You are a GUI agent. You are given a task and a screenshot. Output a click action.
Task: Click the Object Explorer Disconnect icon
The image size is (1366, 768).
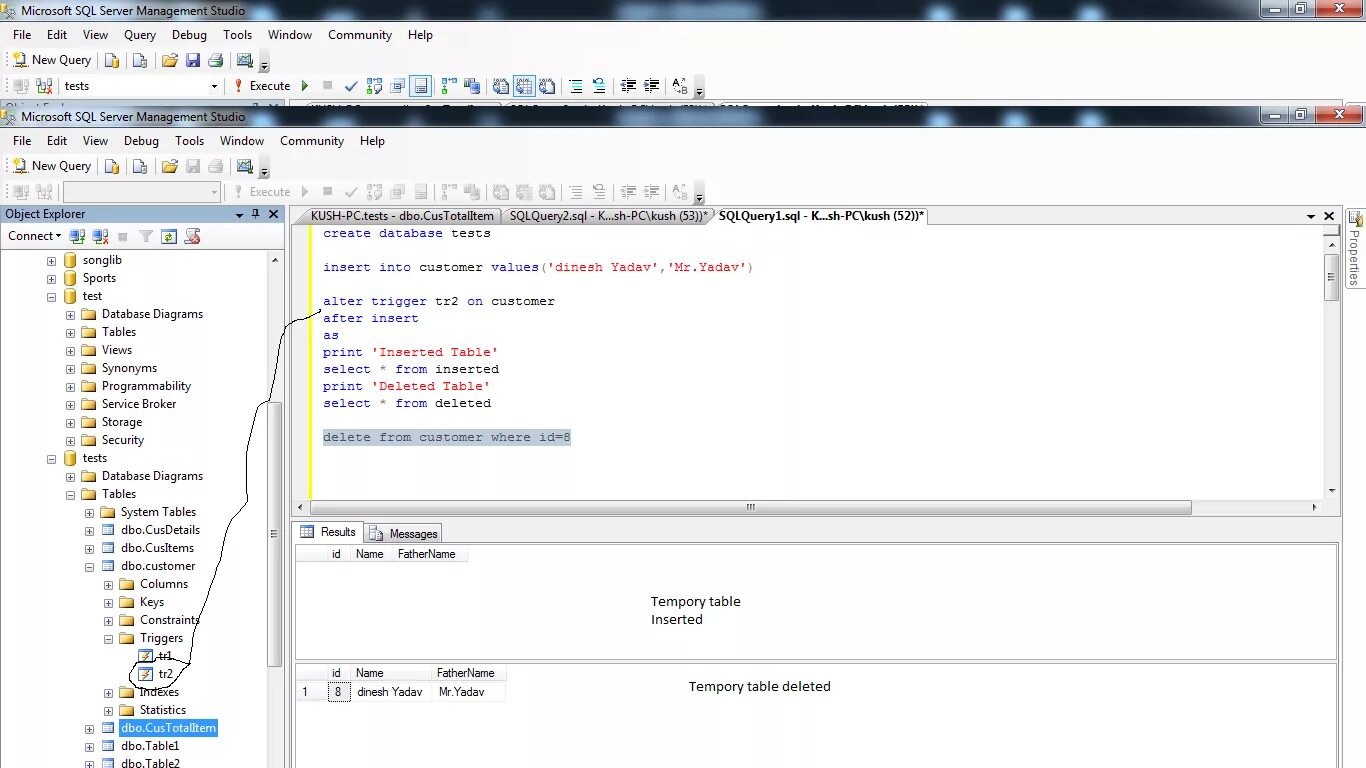(100, 237)
